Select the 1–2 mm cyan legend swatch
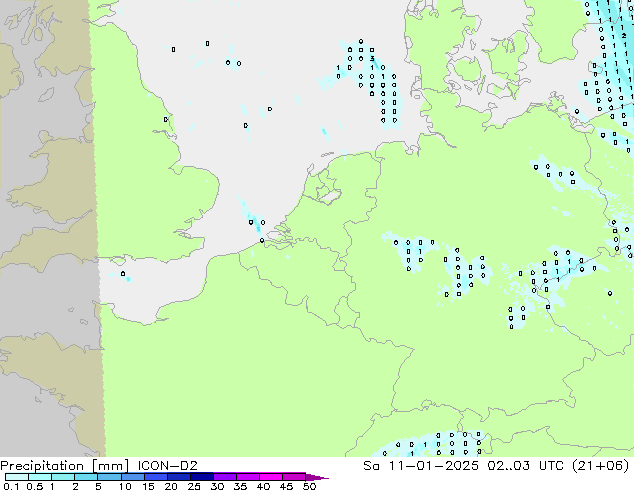Viewport: 634px width, 490px height. coord(63,477)
